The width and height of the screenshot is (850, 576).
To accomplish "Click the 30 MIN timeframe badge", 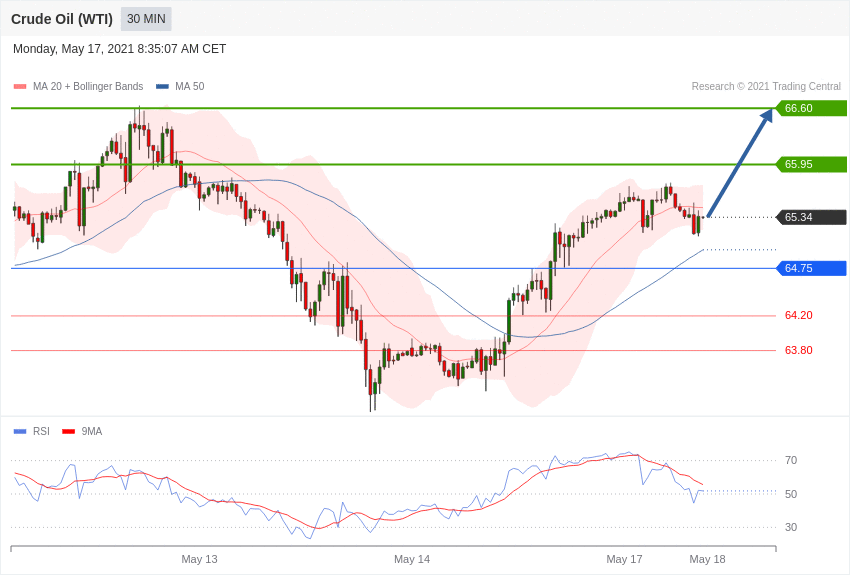I will click(146, 19).
